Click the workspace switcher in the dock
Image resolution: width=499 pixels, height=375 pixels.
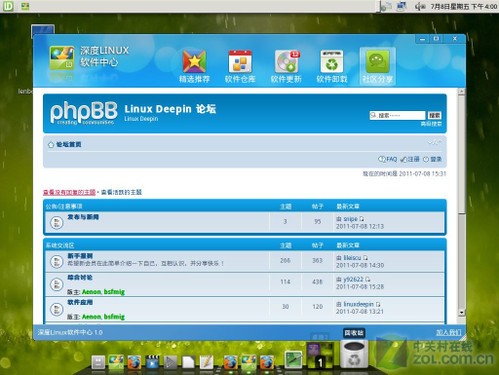click(x=320, y=355)
